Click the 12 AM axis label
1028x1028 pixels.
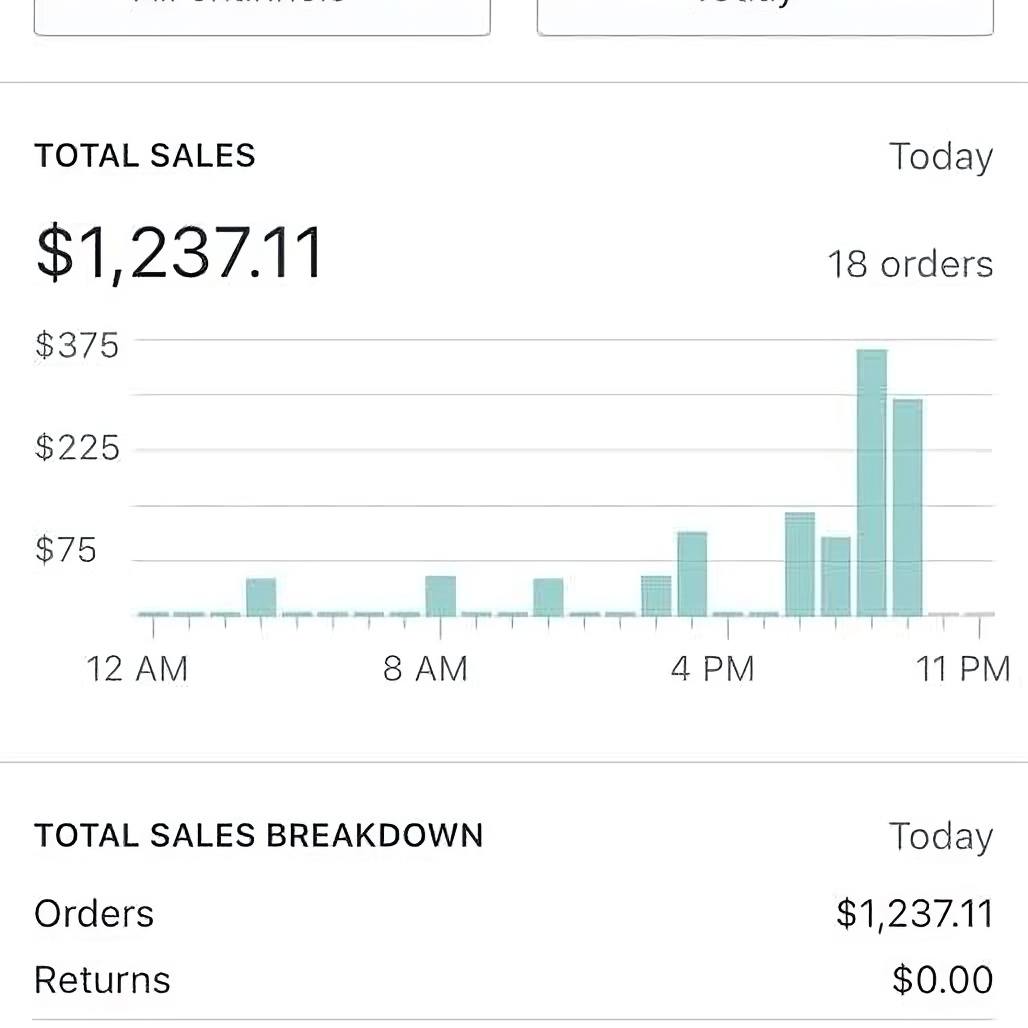click(137, 669)
